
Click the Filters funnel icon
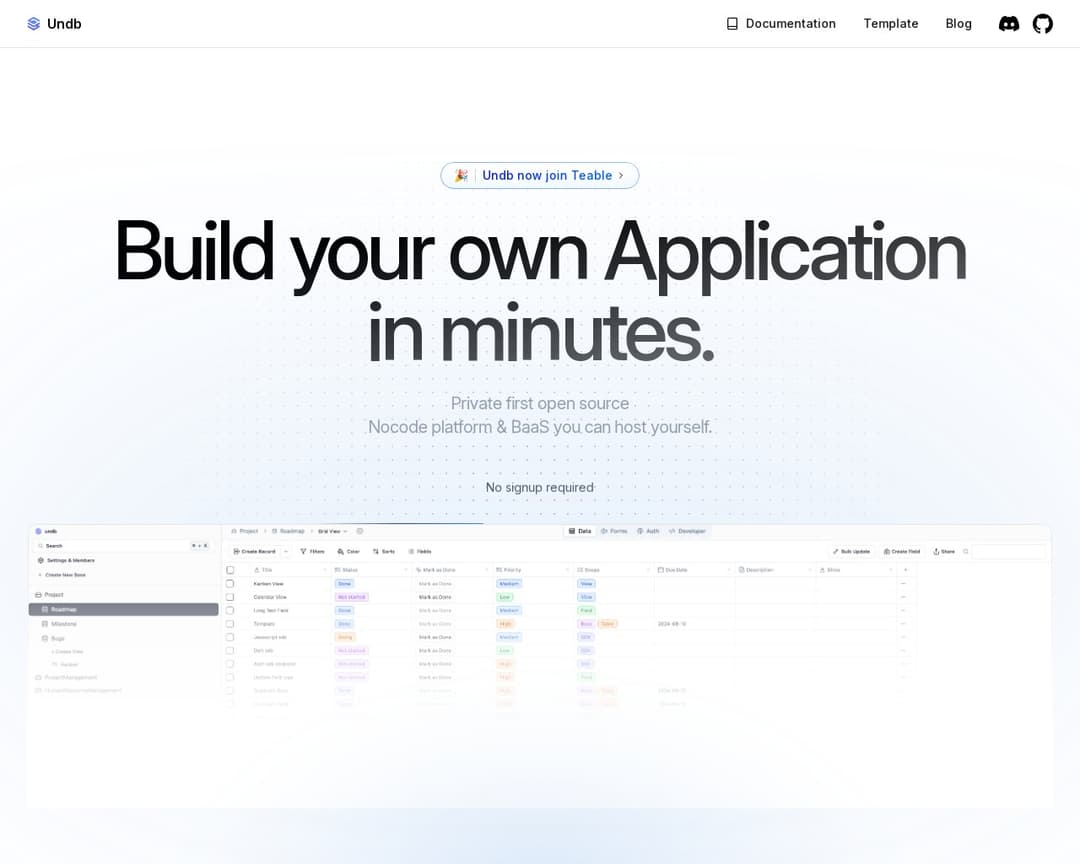click(x=303, y=551)
